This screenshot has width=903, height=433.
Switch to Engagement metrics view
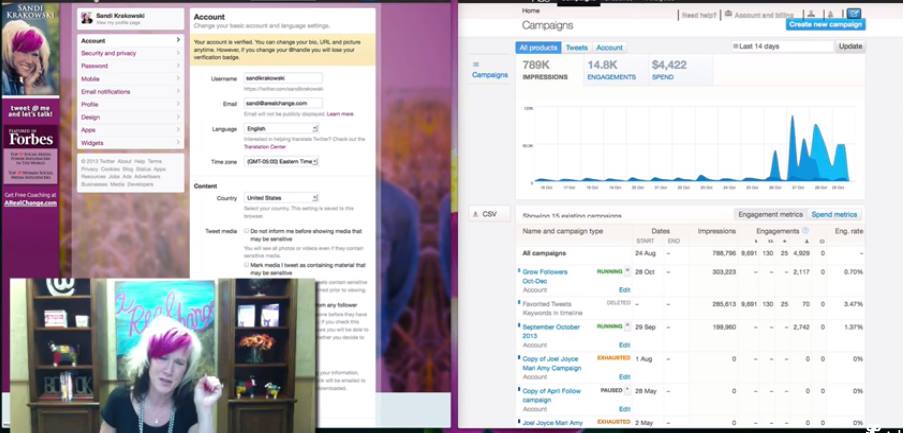(x=771, y=214)
